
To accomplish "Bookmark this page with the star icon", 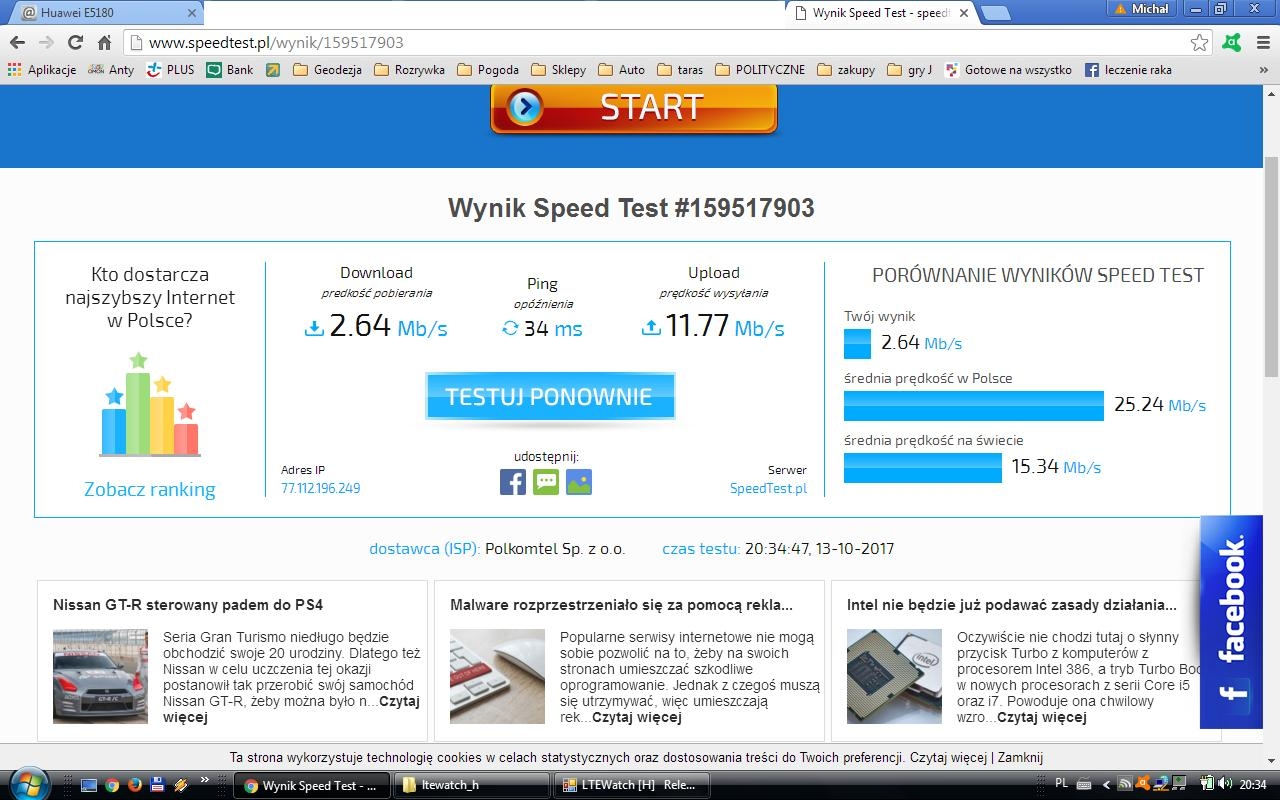I will point(1199,43).
